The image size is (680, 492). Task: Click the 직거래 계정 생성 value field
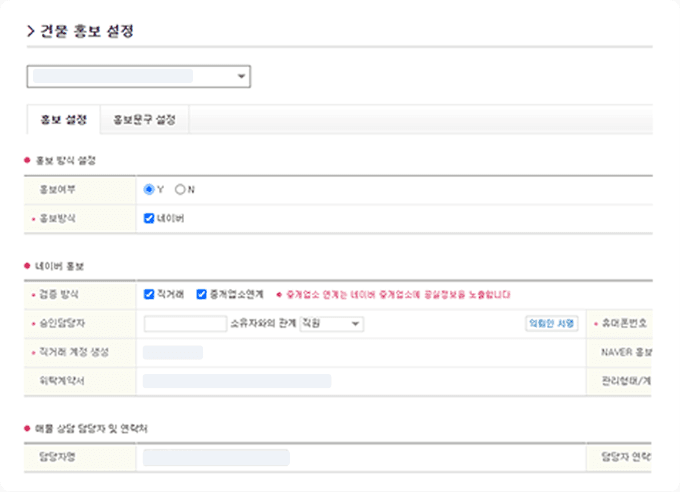pos(173,352)
